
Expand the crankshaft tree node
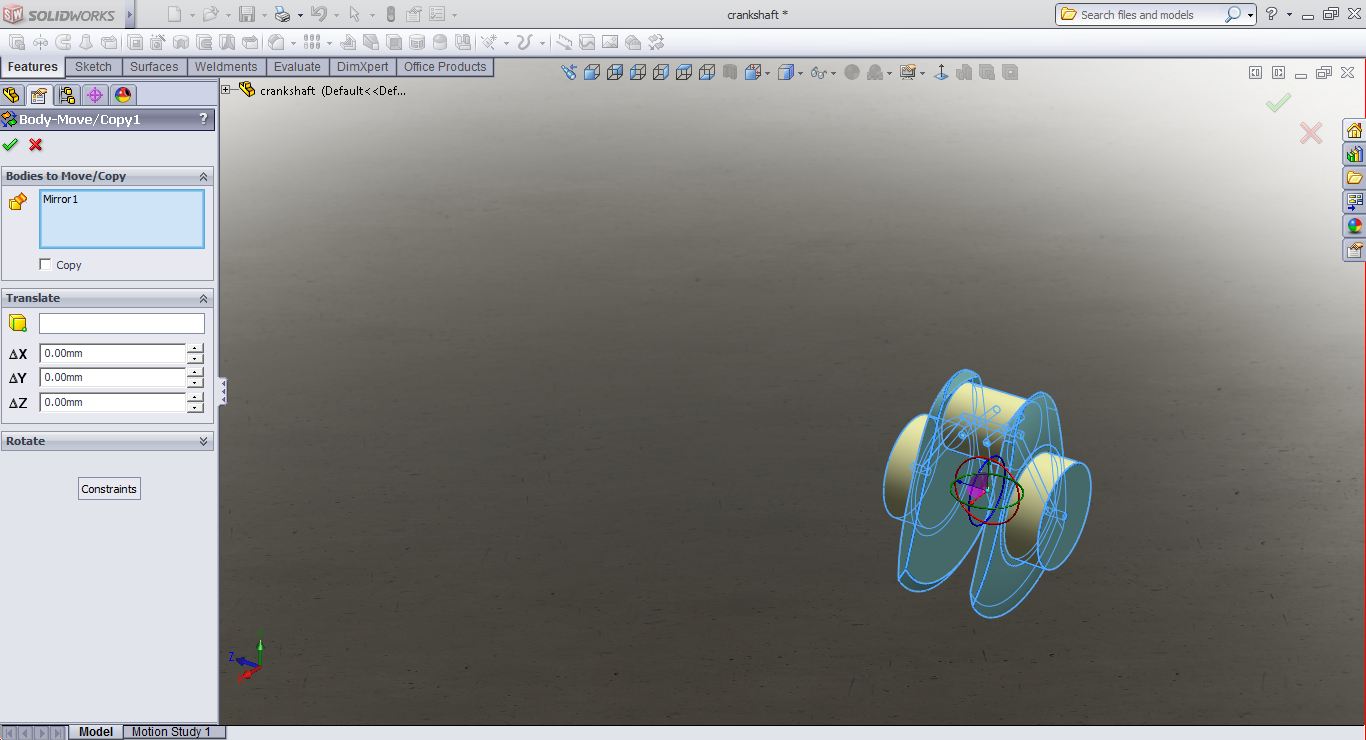pyautogui.click(x=226, y=90)
